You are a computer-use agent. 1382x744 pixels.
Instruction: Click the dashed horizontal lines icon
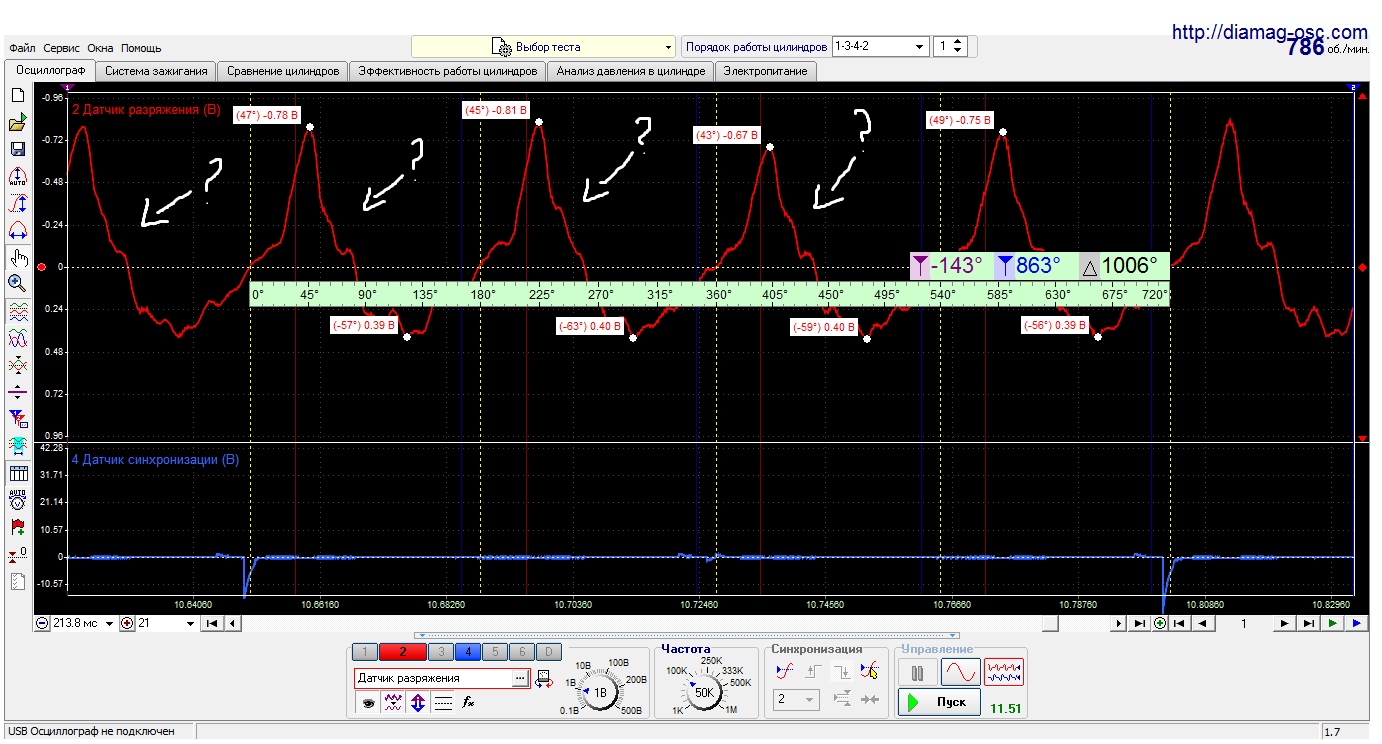point(443,703)
